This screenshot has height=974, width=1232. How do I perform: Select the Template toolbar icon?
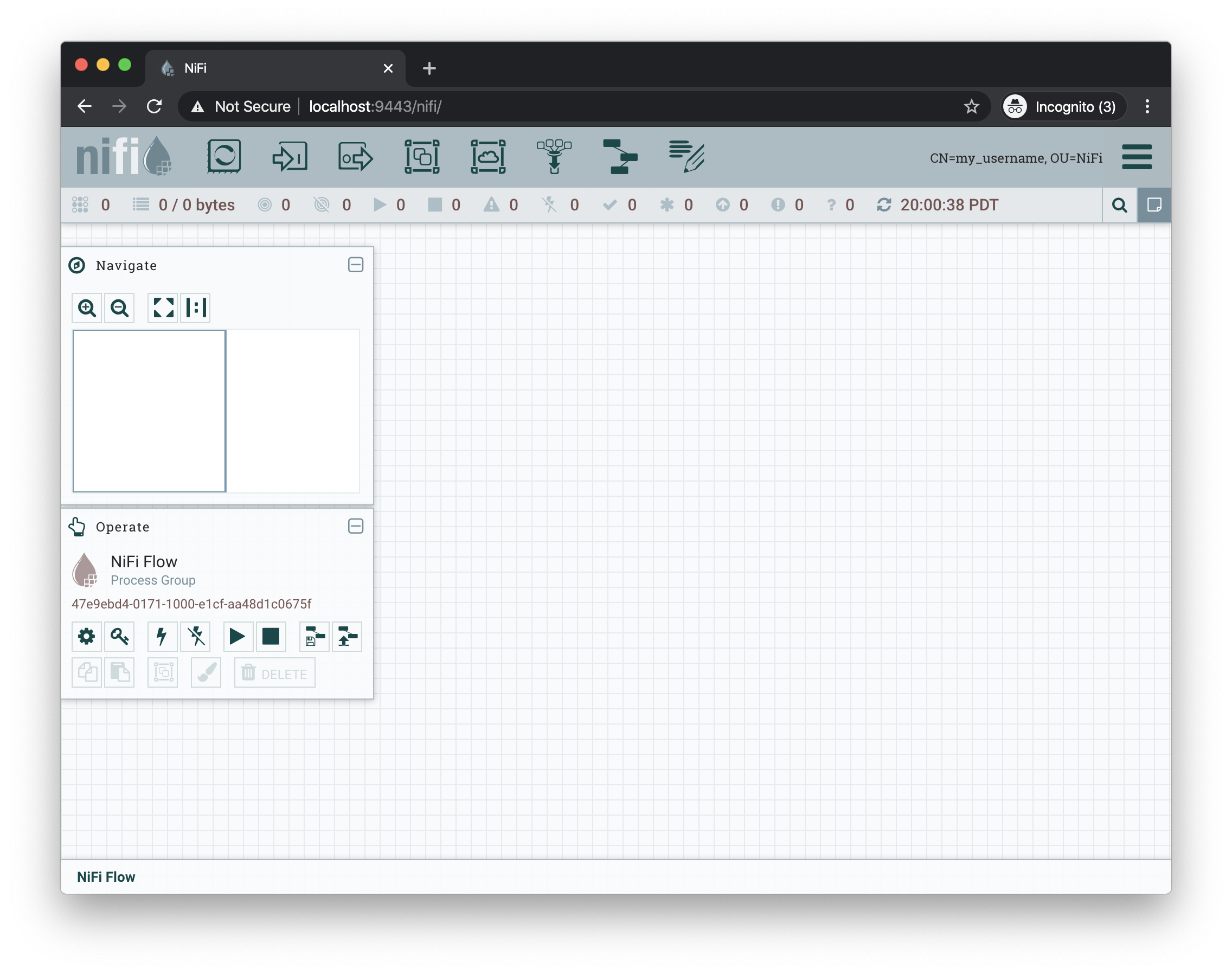click(620, 156)
